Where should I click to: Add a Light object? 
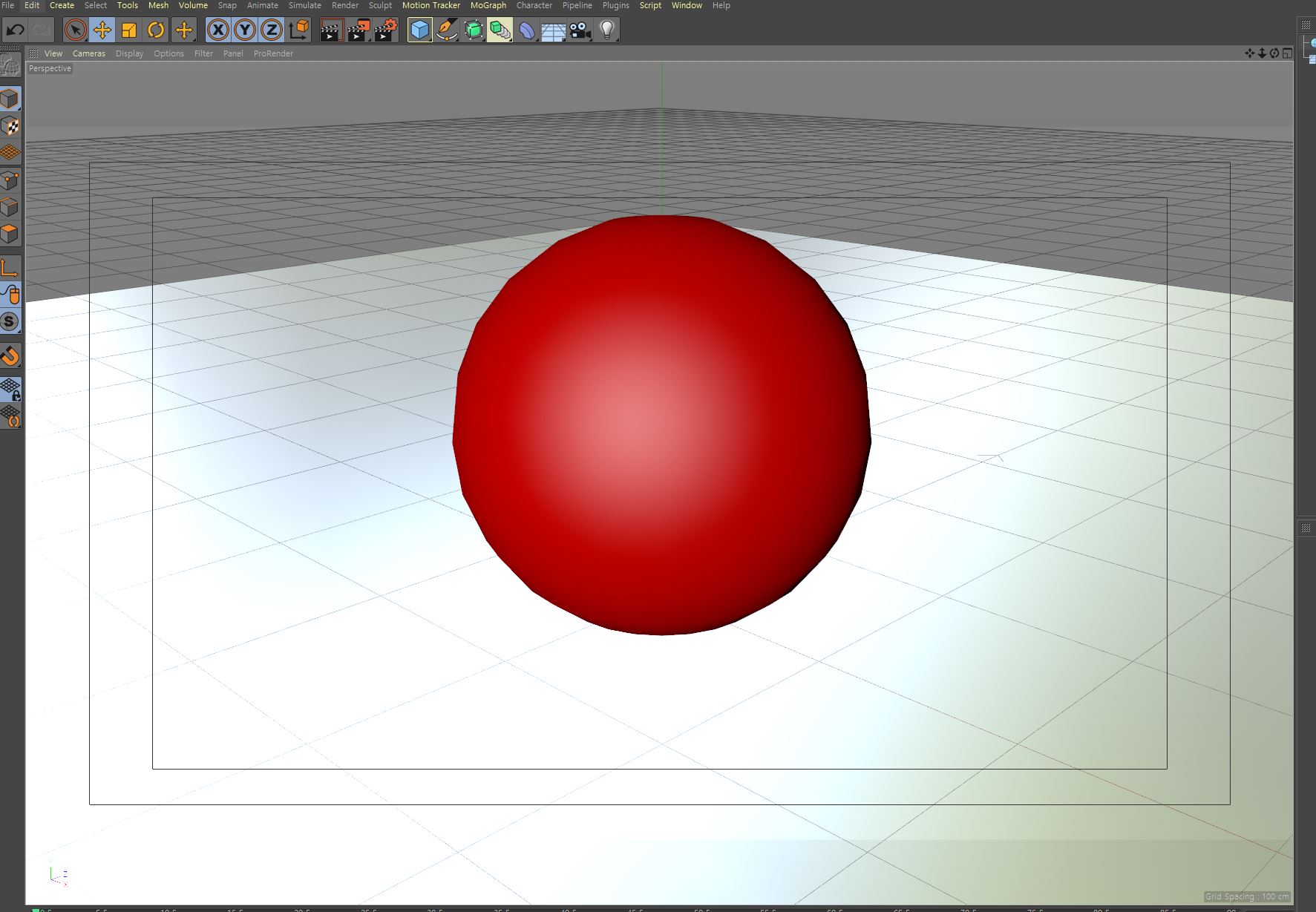tap(607, 30)
